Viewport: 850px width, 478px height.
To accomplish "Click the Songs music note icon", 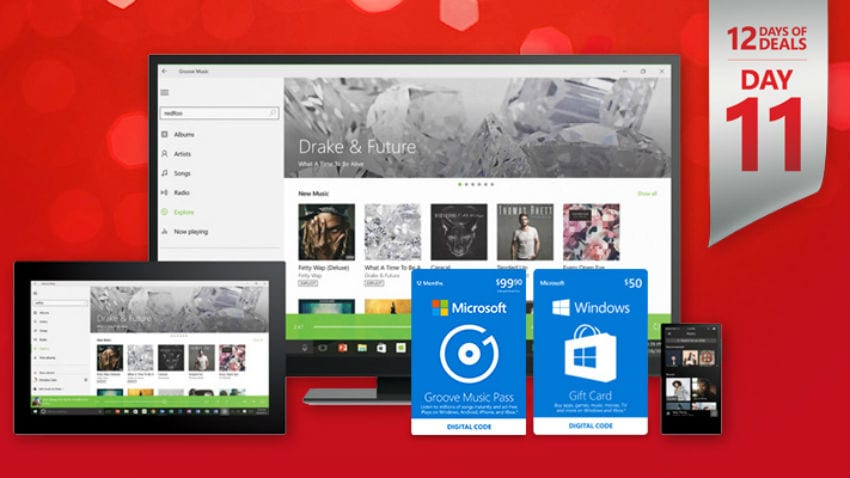I will tap(165, 173).
